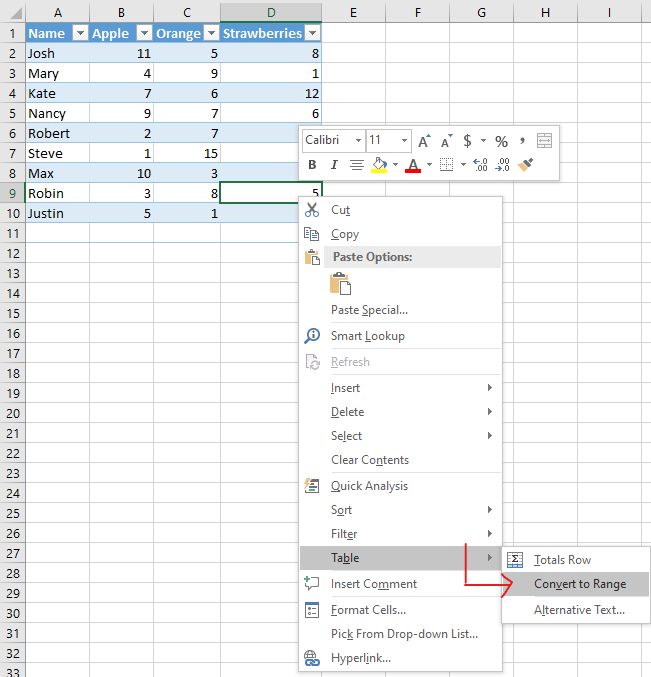Open the font color dropdown arrow
This screenshot has height=677, width=651.
click(x=429, y=165)
